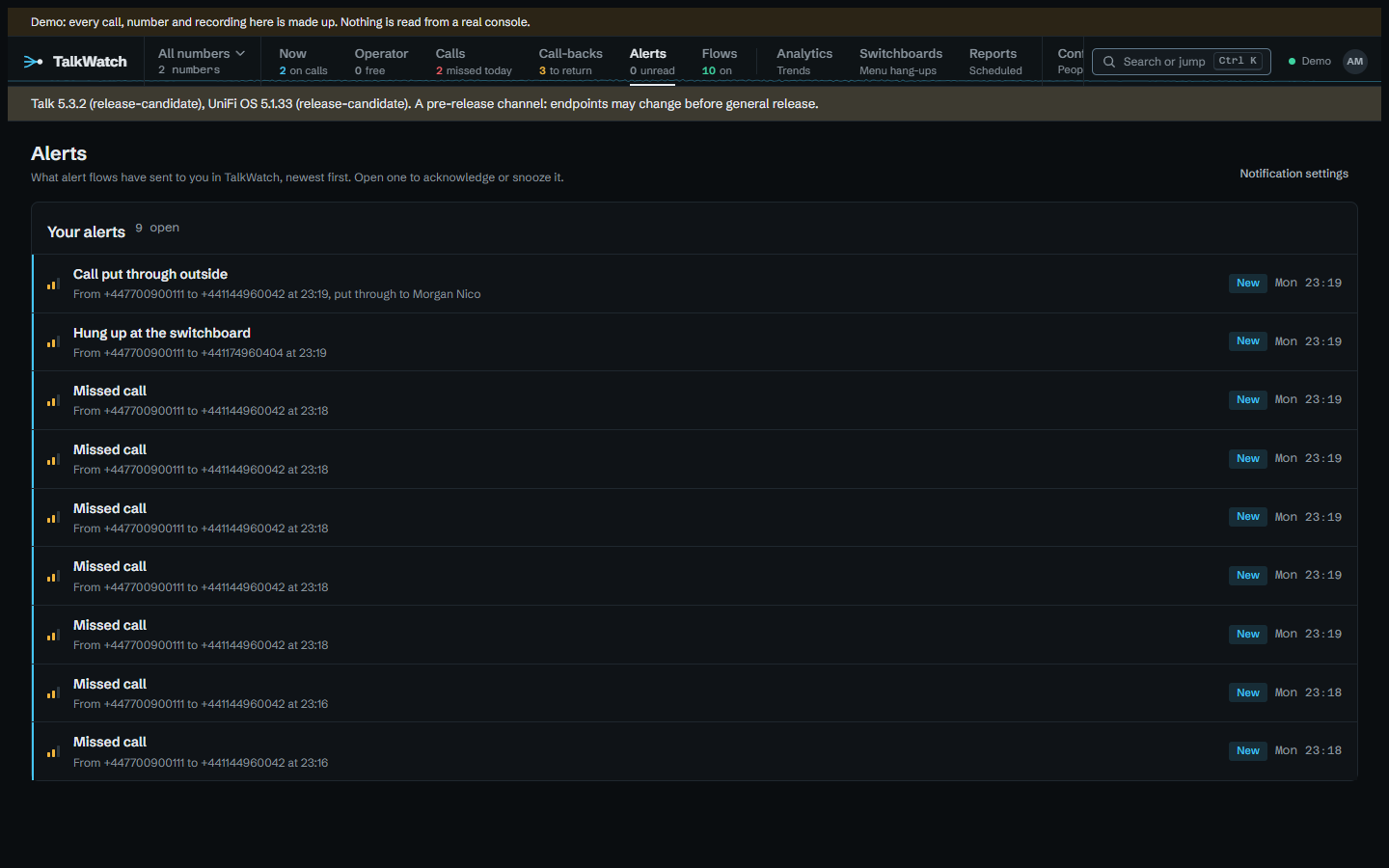Click the Ctrl K shortcut hint
Screen dimensions: 1389x868
click(1238, 61)
